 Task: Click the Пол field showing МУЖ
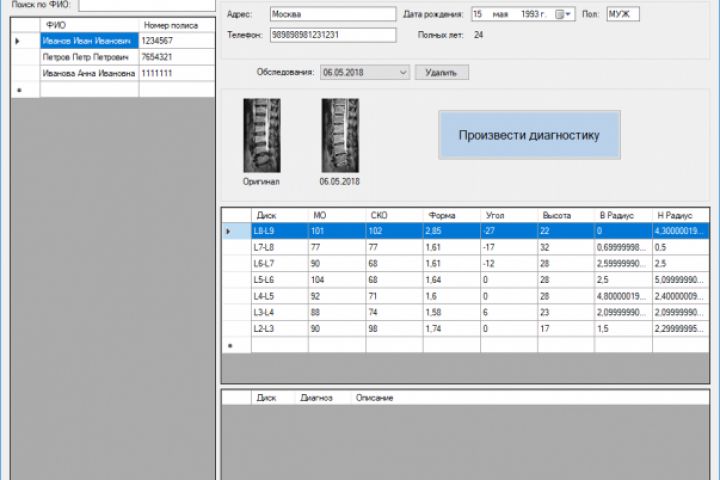tap(623, 14)
